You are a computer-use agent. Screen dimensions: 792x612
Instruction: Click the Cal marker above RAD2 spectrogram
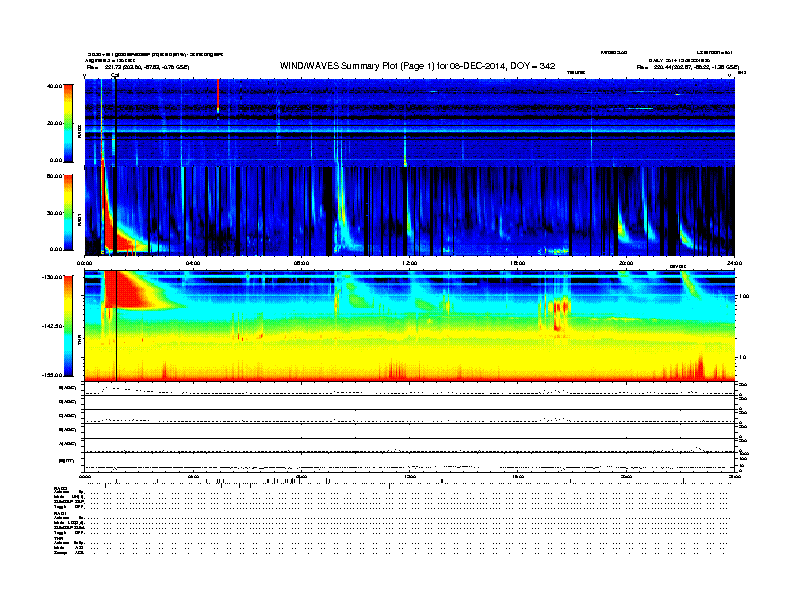coord(115,75)
